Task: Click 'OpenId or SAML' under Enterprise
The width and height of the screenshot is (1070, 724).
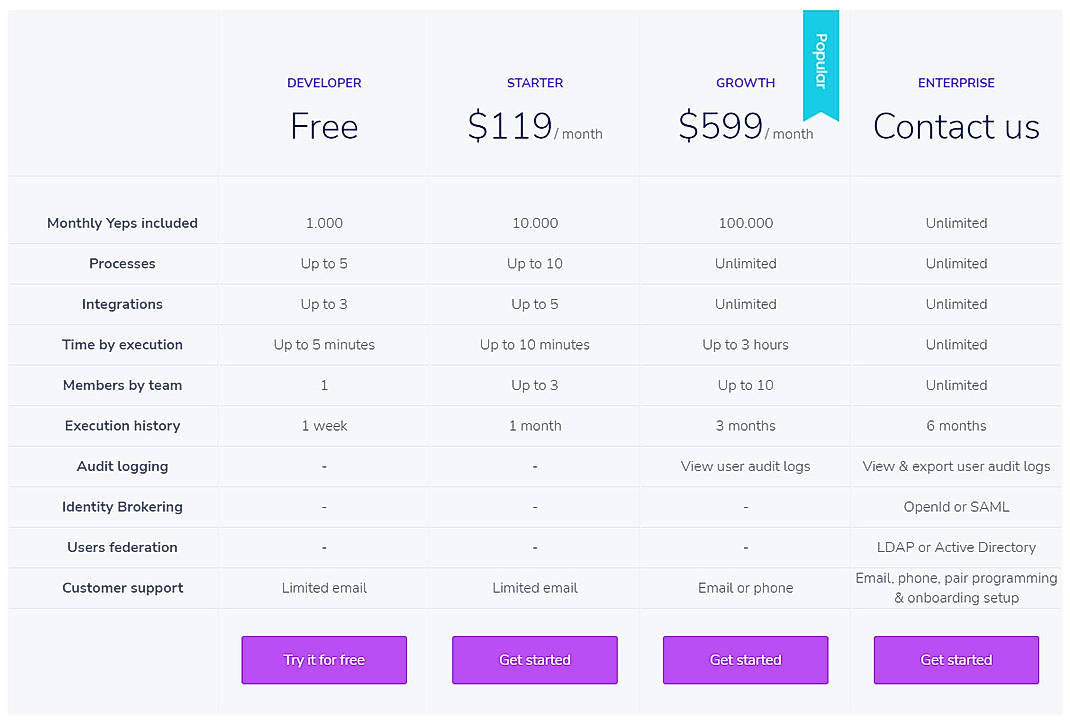Action: [x=955, y=507]
